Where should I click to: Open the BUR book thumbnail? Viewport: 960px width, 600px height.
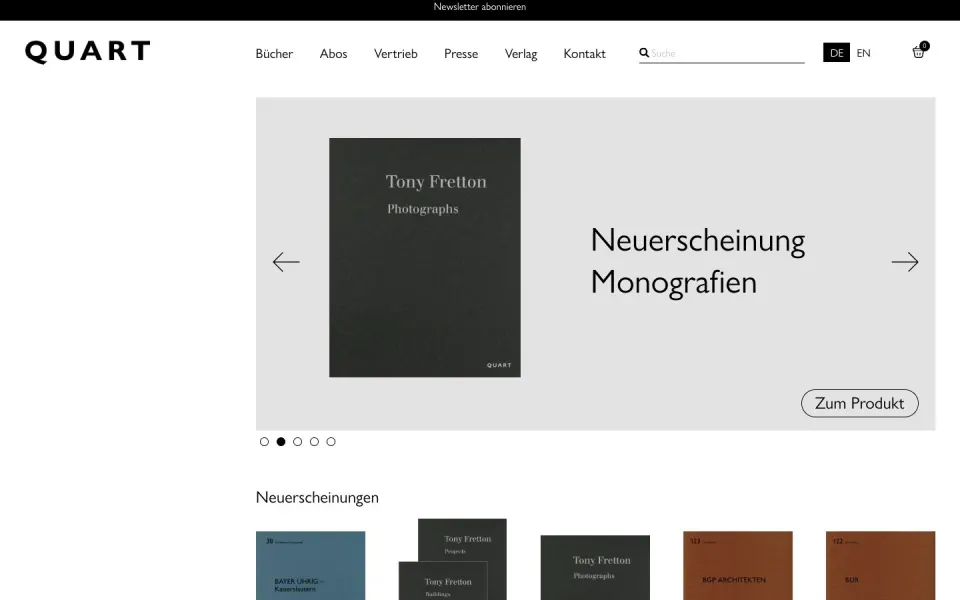click(x=880, y=566)
